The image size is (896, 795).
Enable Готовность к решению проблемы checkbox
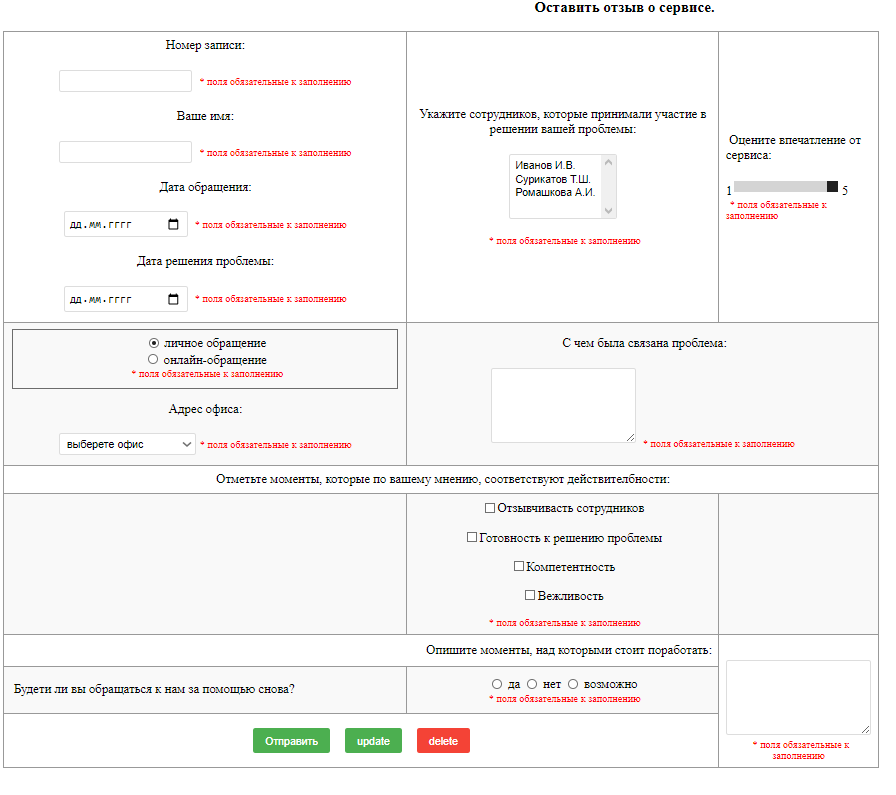point(472,538)
